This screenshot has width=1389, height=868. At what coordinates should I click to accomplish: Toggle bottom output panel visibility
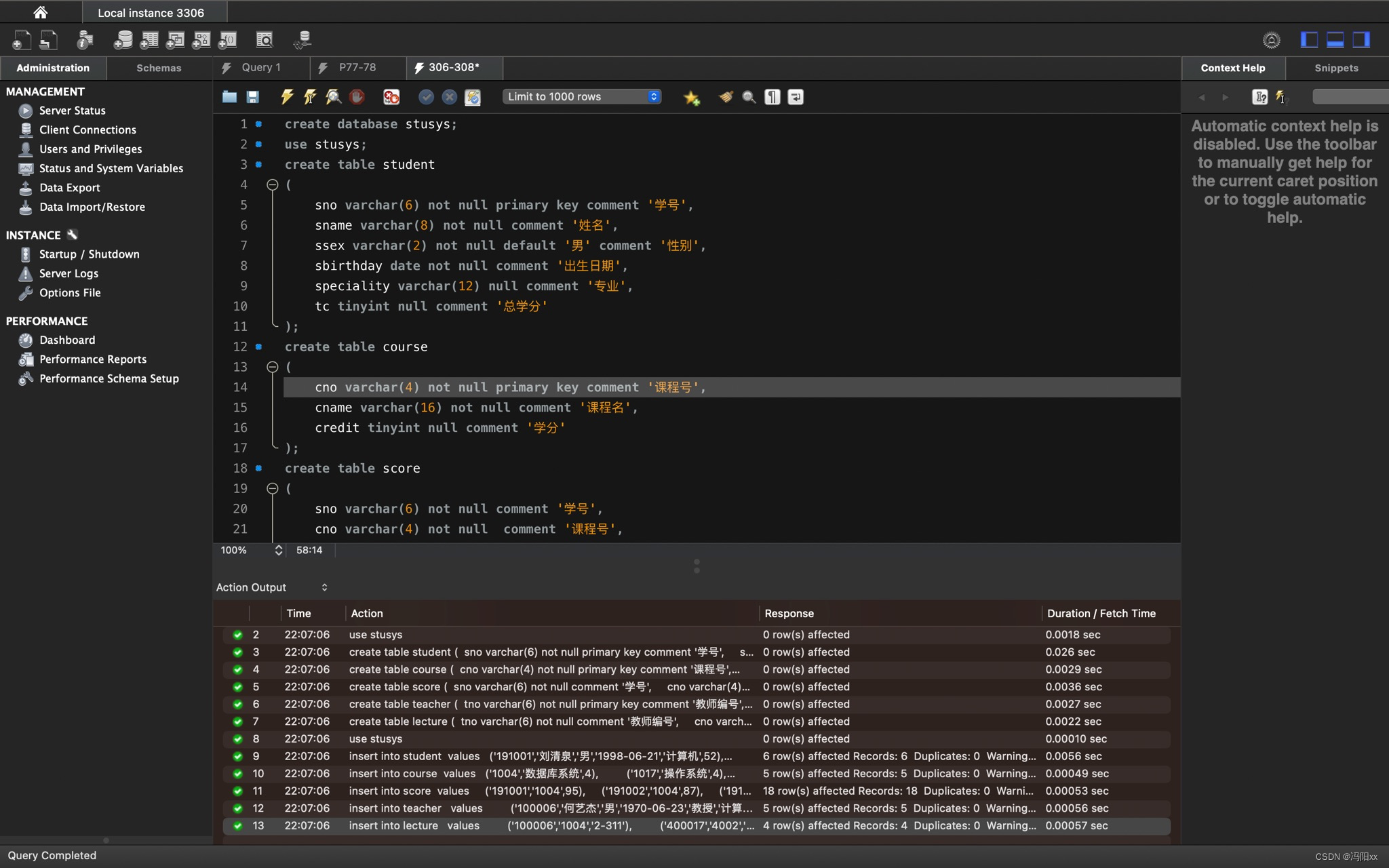(x=1335, y=40)
